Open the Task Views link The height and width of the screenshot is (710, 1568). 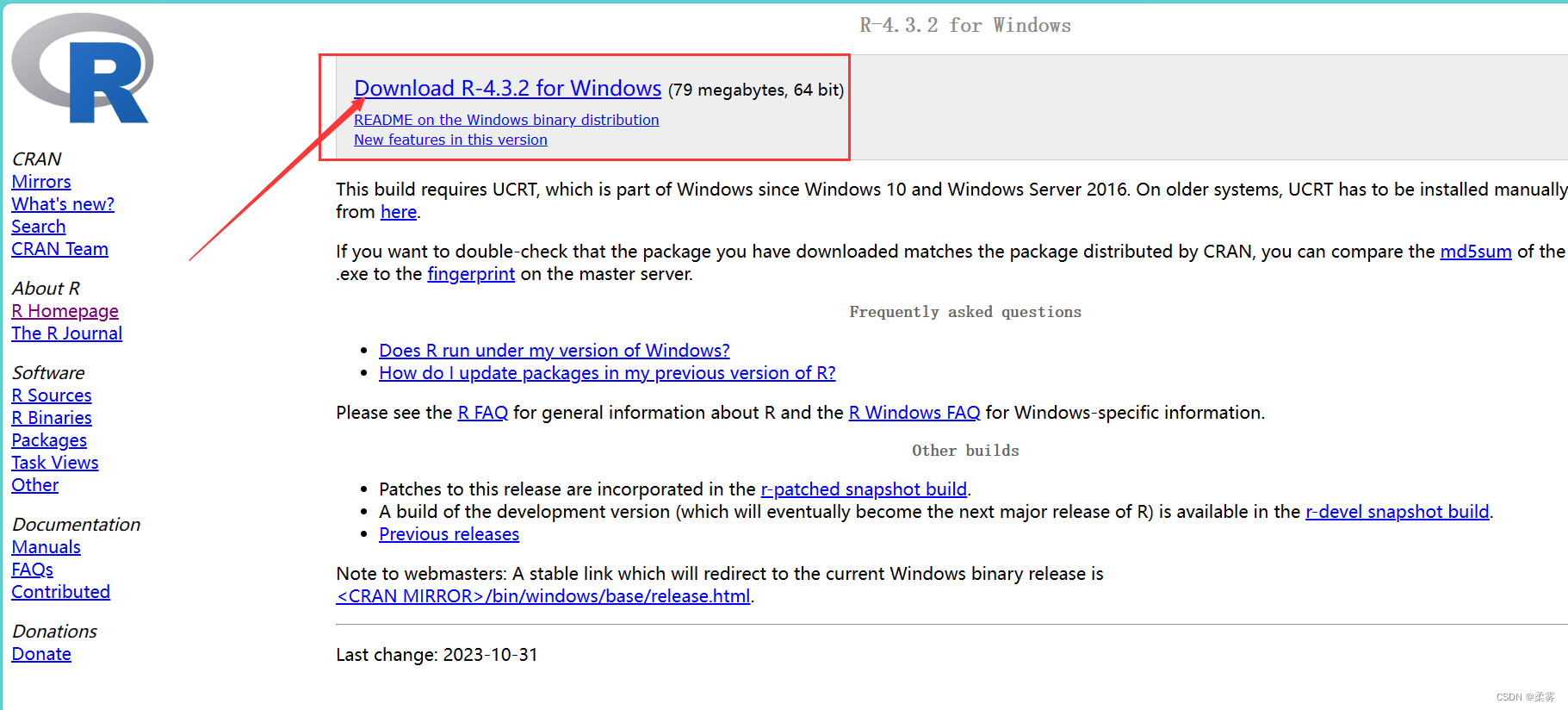tap(55, 463)
